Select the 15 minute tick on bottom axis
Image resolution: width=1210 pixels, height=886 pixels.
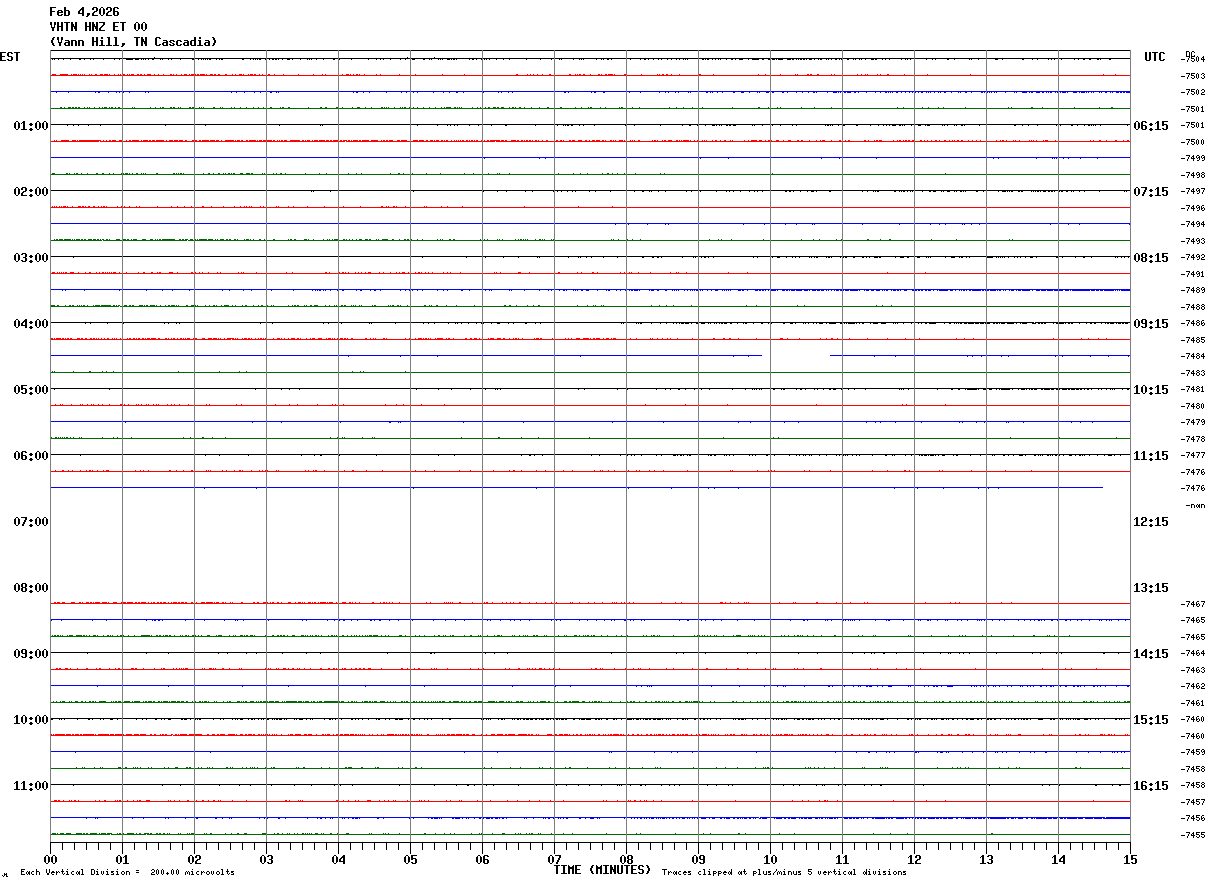click(1129, 859)
